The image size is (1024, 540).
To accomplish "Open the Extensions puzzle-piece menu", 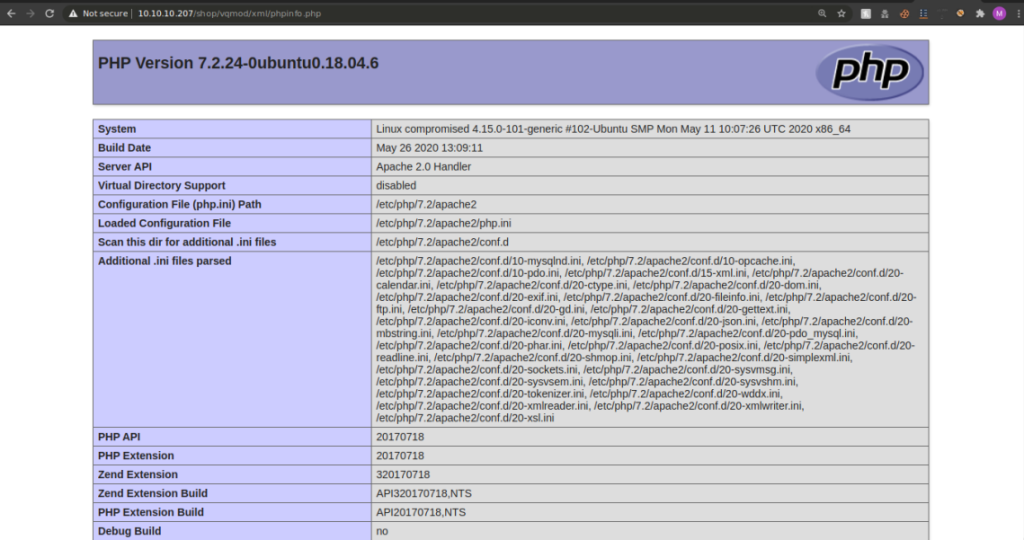I will [x=980, y=13].
